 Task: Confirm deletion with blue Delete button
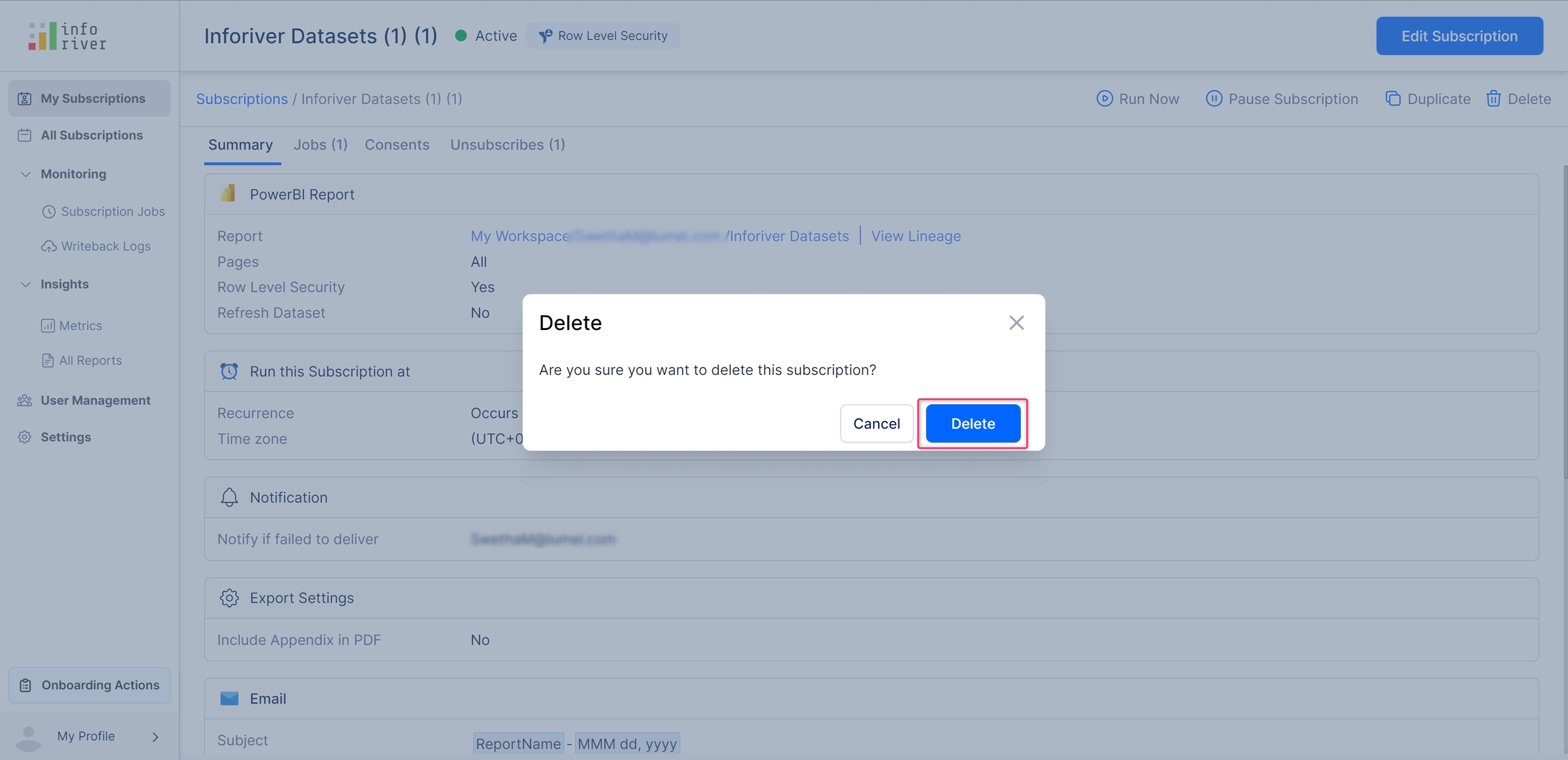click(973, 423)
